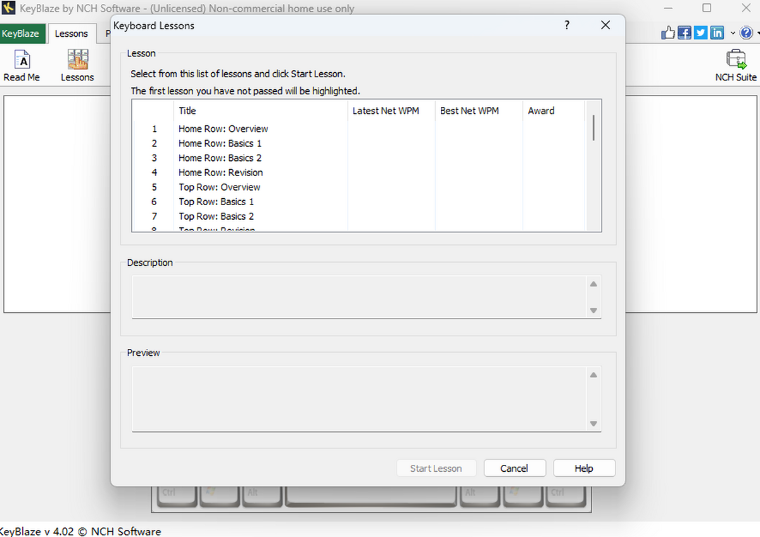The width and height of the screenshot is (760, 537).
Task: Share on LinkedIn icon
Action: (717, 33)
